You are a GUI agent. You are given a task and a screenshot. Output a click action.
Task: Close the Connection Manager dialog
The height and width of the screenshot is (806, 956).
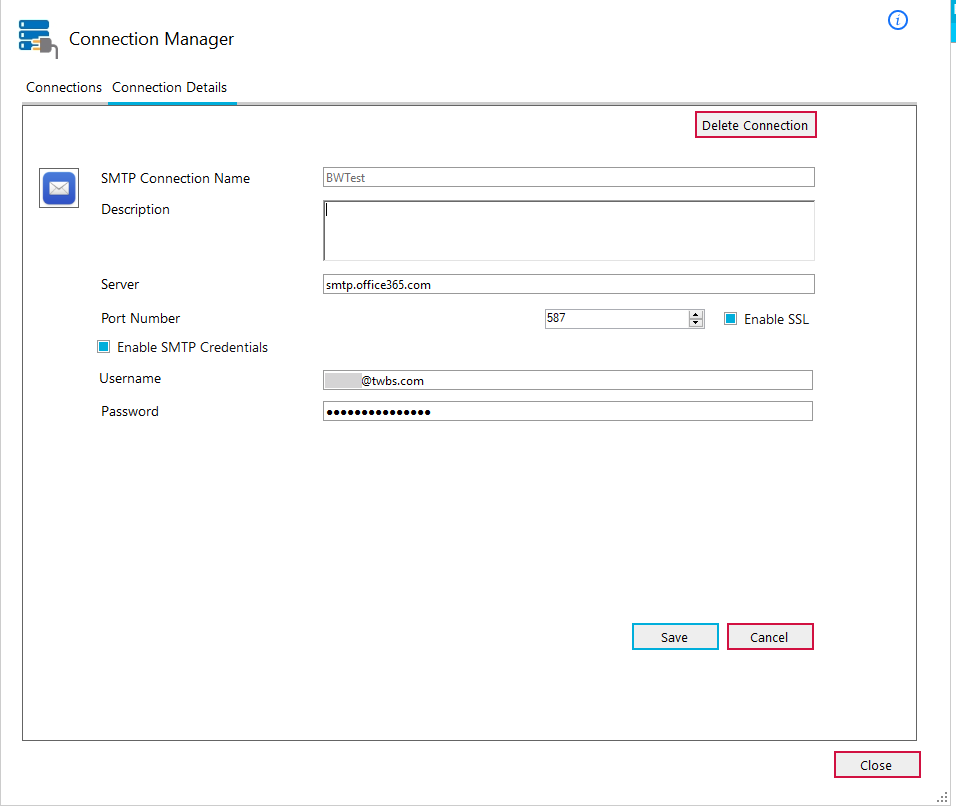pos(877,765)
